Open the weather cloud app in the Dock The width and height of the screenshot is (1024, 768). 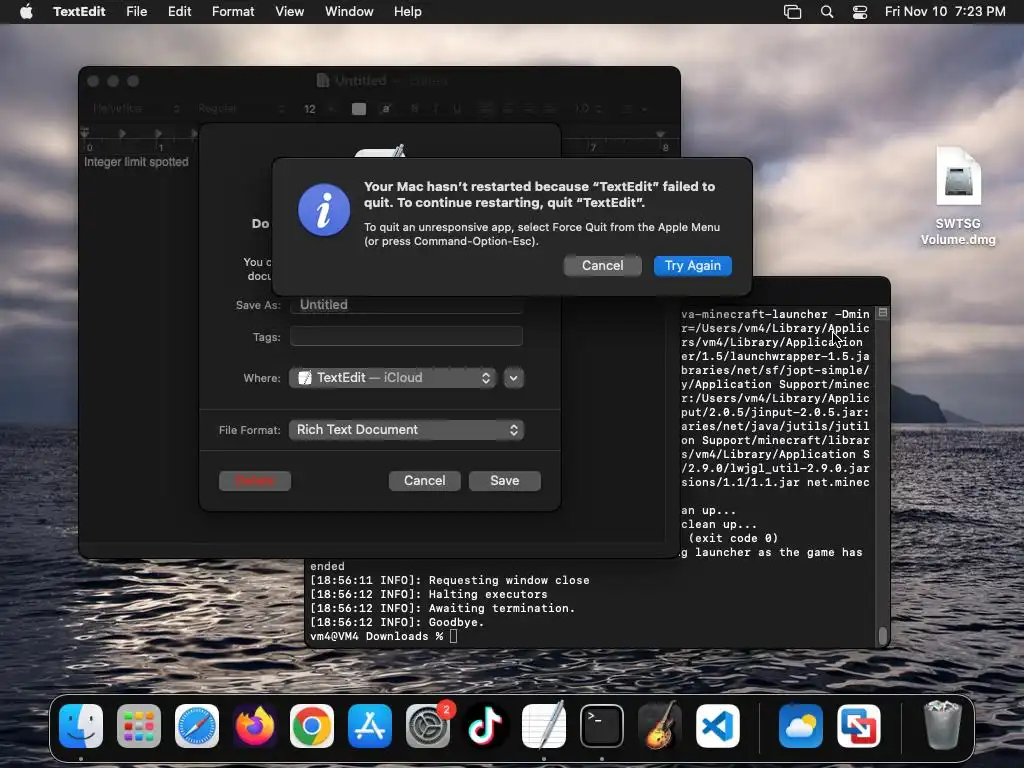click(801, 726)
